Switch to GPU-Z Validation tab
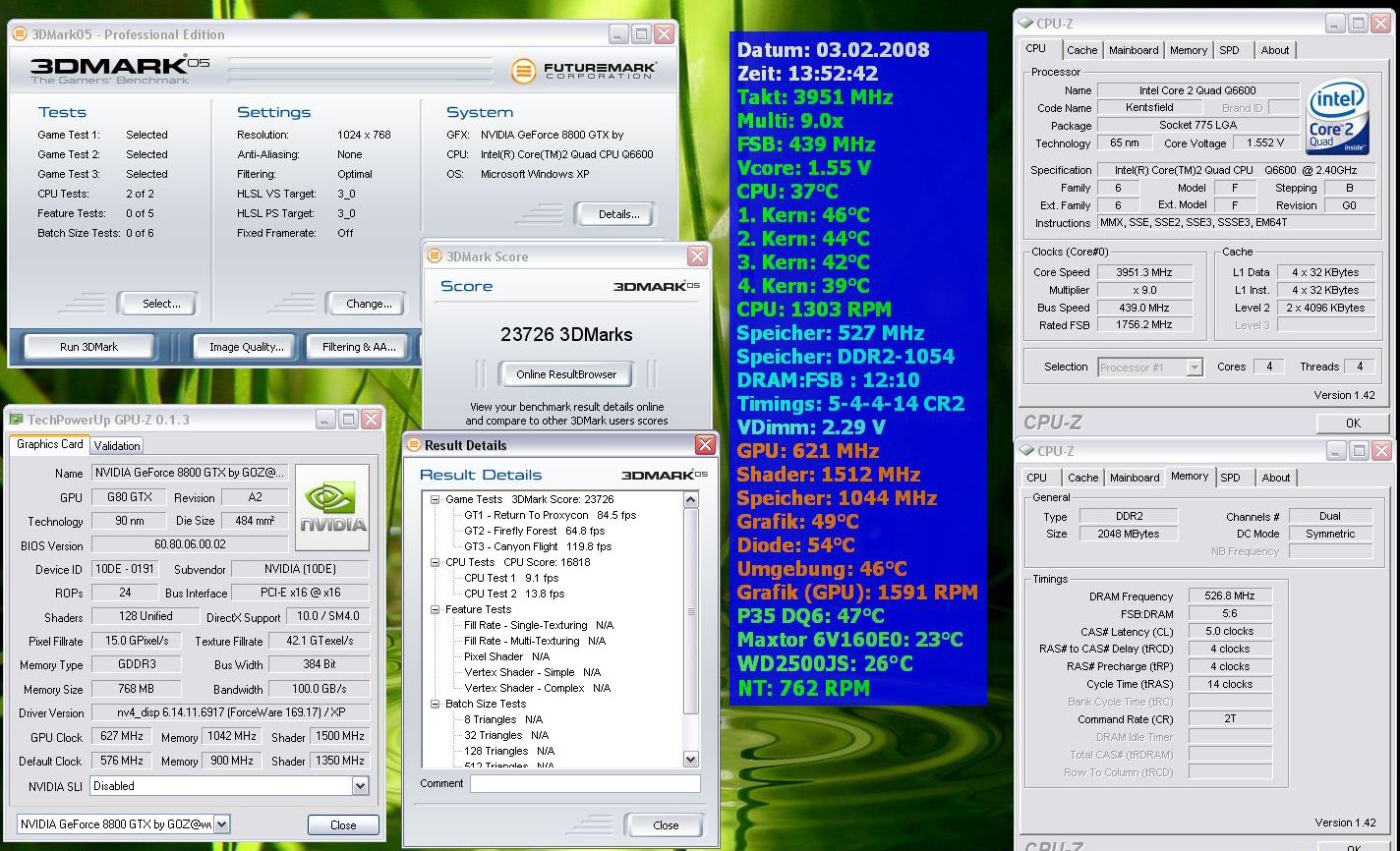This screenshot has width=1400, height=851. (118, 445)
